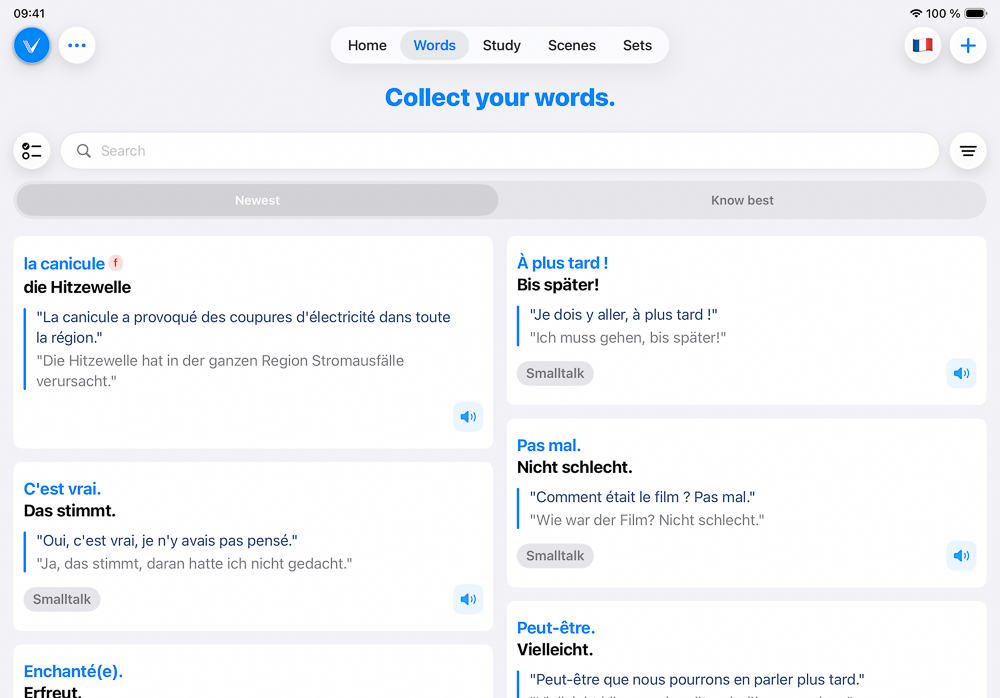The height and width of the screenshot is (698, 1000).
Task: Tap the blue V app logo icon
Action: [x=32, y=45]
